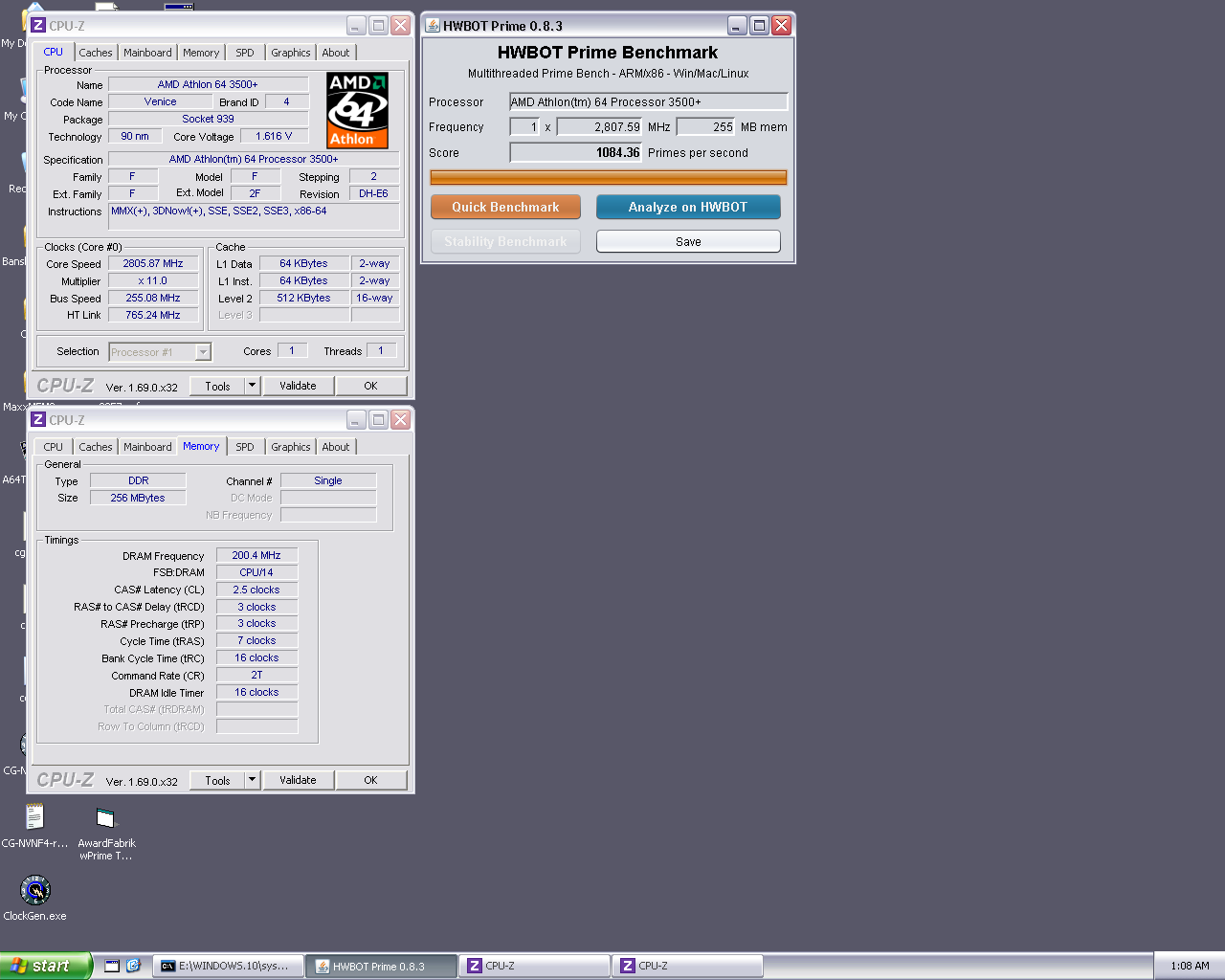Select Graphics tab in lower CPU-Z window
The height and width of the screenshot is (980, 1225).
[290, 447]
